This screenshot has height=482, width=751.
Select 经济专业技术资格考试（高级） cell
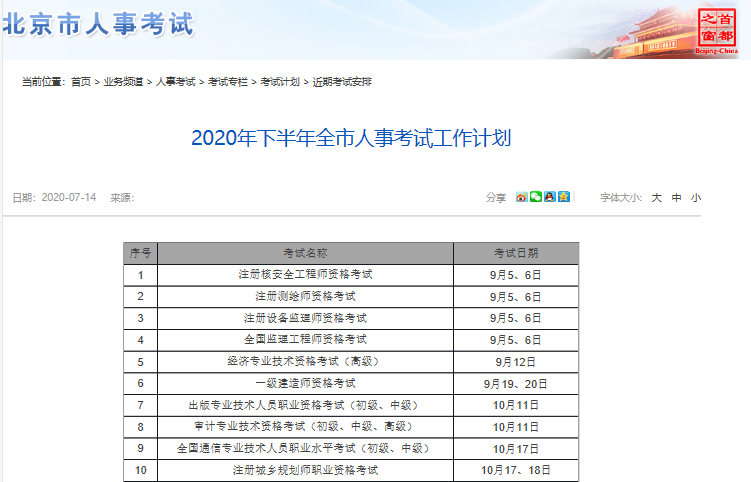pos(306,362)
